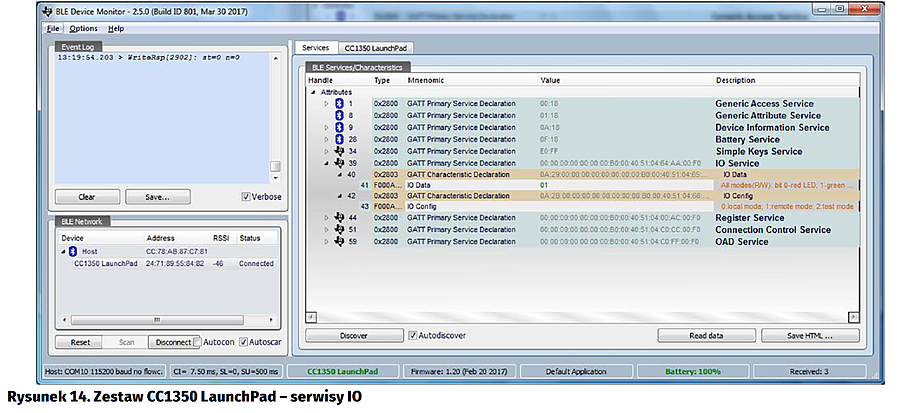
Task: Click Bluetooth icon of Device Information Service
Action: (338, 128)
